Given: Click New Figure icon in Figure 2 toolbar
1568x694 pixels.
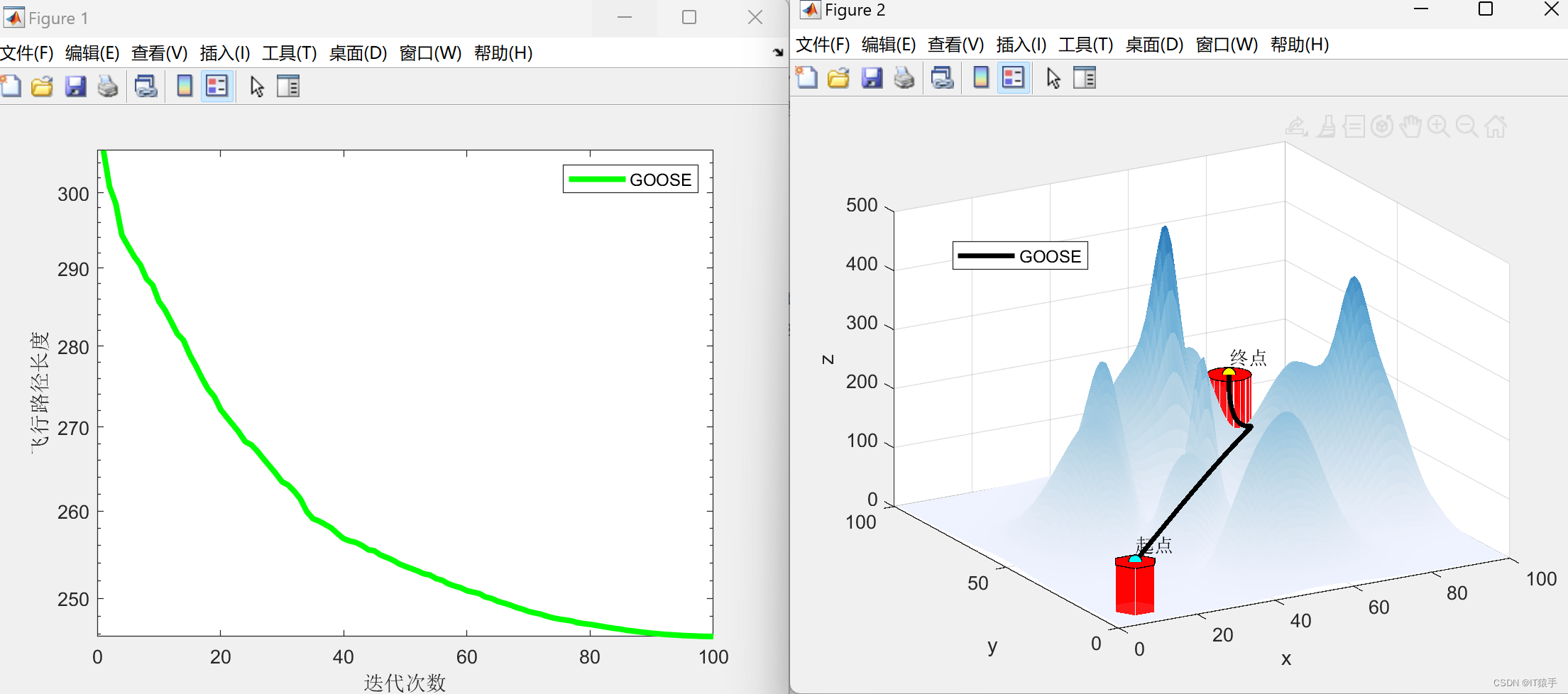Looking at the screenshot, I should [806, 77].
